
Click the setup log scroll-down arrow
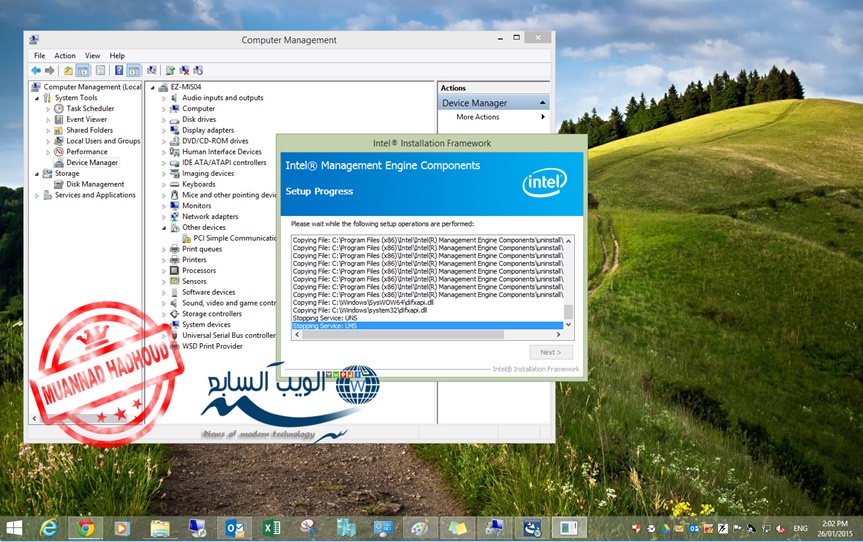569,325
